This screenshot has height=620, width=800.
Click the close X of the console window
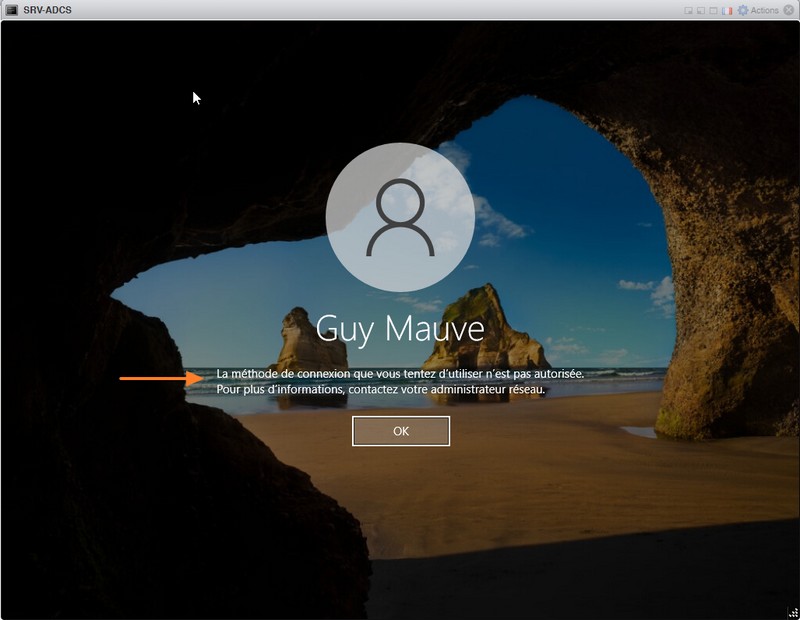click(789, 9)
